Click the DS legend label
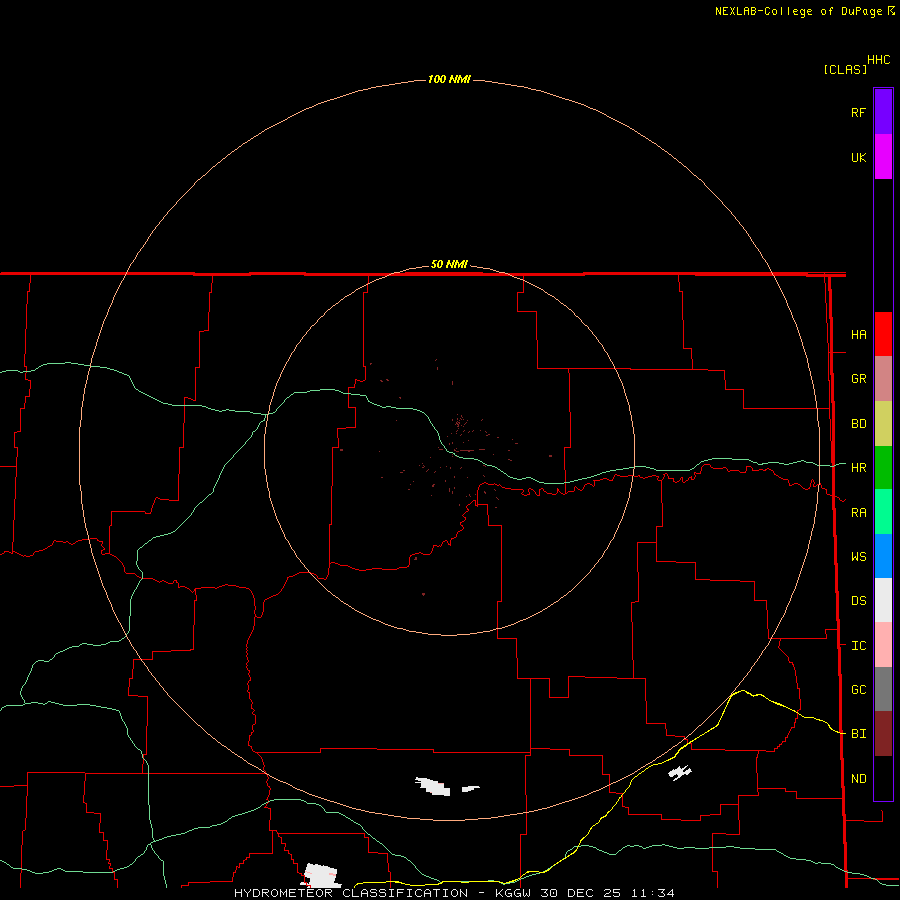The height and width of the screenshot is (900, 900). pyautogui.click(x=858, y=601)
